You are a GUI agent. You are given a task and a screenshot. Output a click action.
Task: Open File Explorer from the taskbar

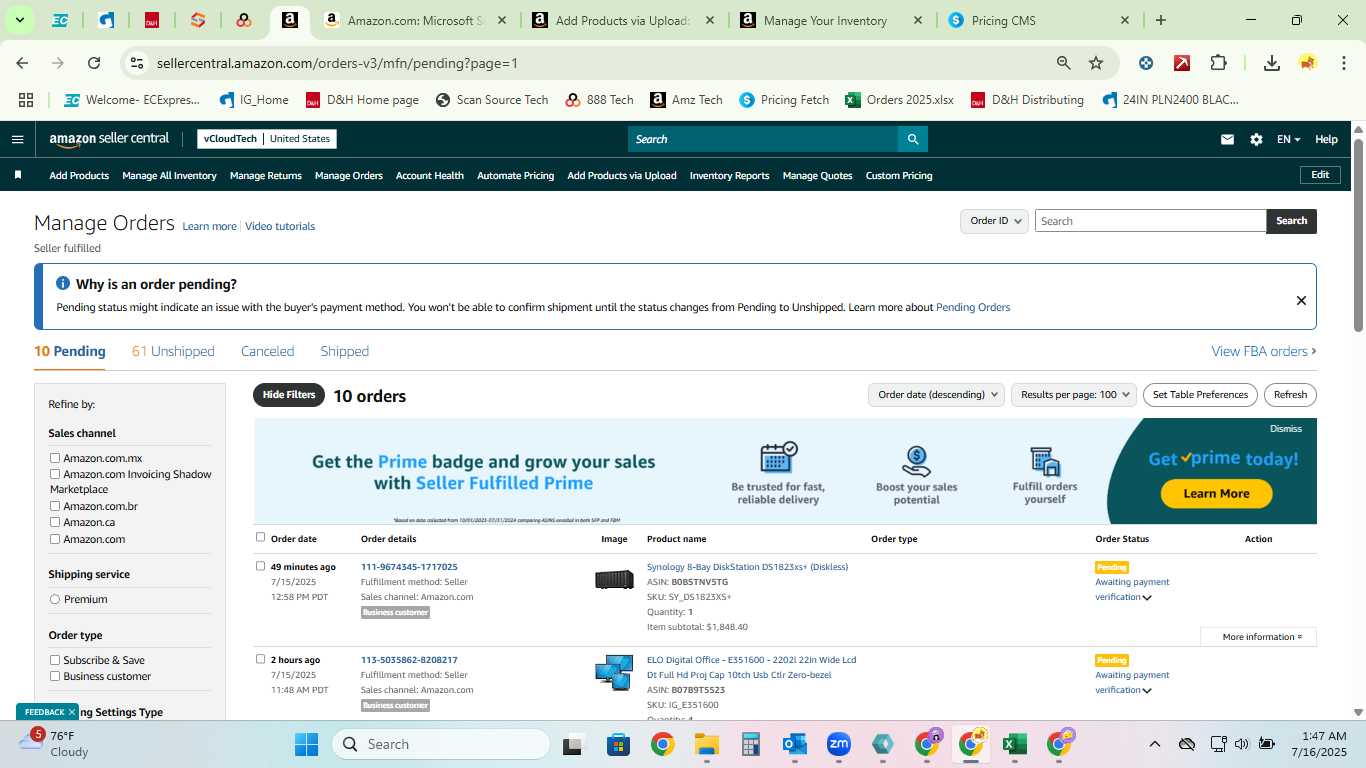click(707, 744)
